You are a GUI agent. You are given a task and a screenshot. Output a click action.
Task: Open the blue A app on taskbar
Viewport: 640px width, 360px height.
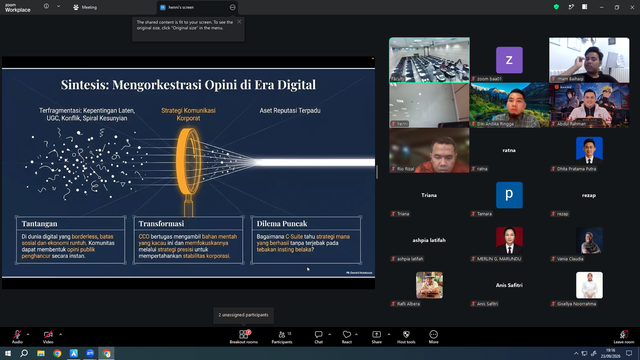click(x=73, y=353)
